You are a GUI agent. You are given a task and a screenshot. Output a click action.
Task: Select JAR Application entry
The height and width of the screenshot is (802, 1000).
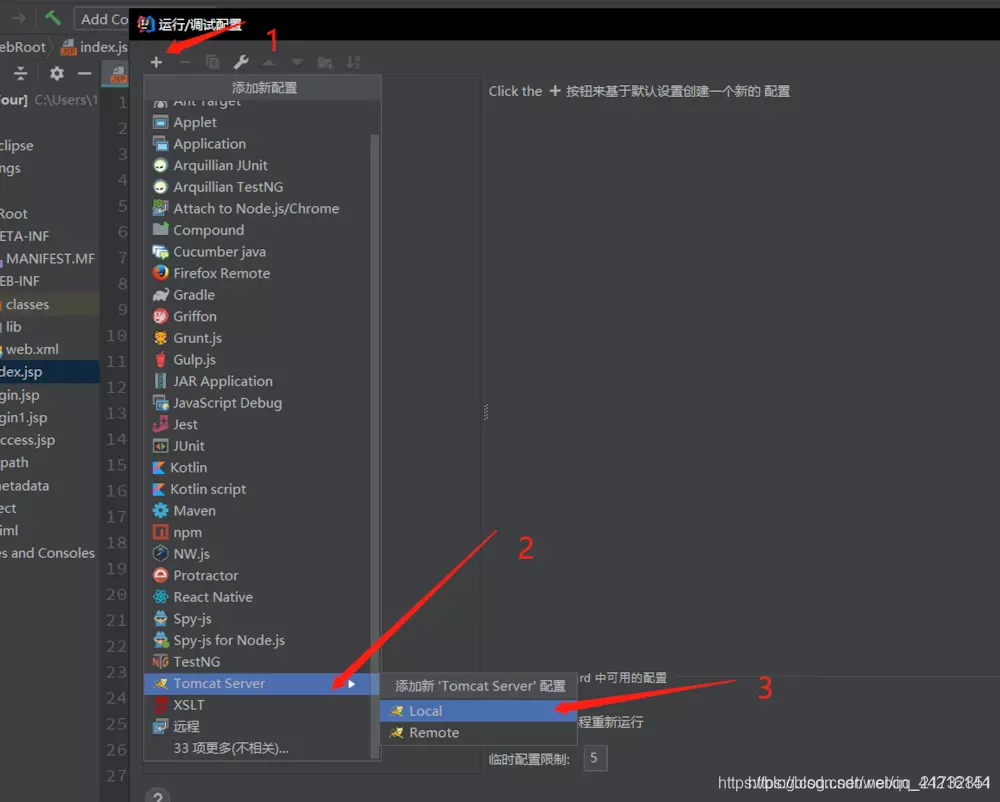click(x=257, y=381)
